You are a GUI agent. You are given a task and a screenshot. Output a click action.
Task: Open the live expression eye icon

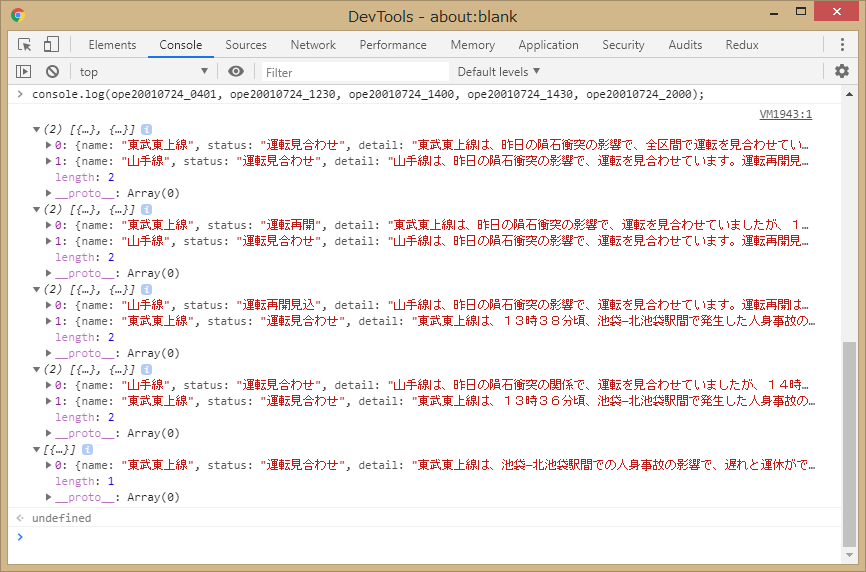tap(236, 72)
